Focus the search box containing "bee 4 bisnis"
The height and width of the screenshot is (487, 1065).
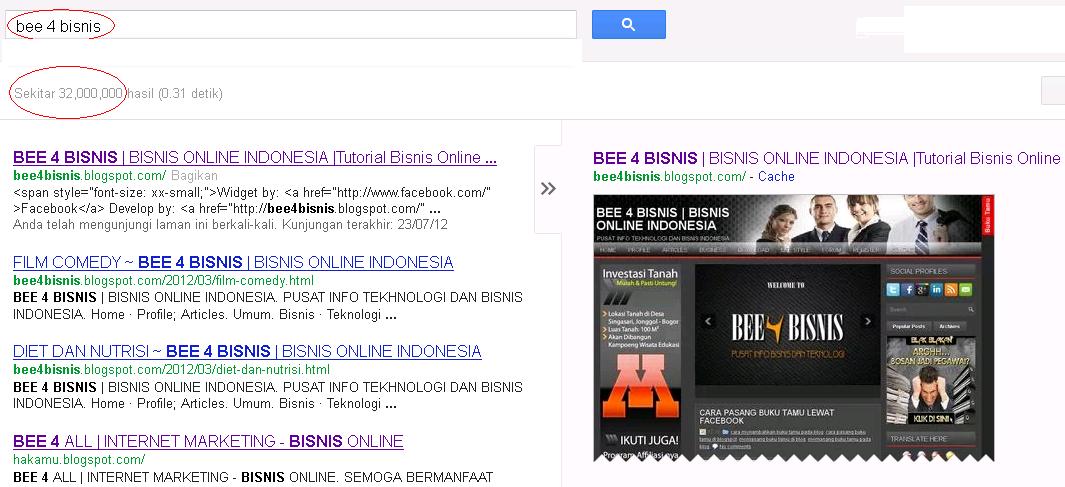291,25
